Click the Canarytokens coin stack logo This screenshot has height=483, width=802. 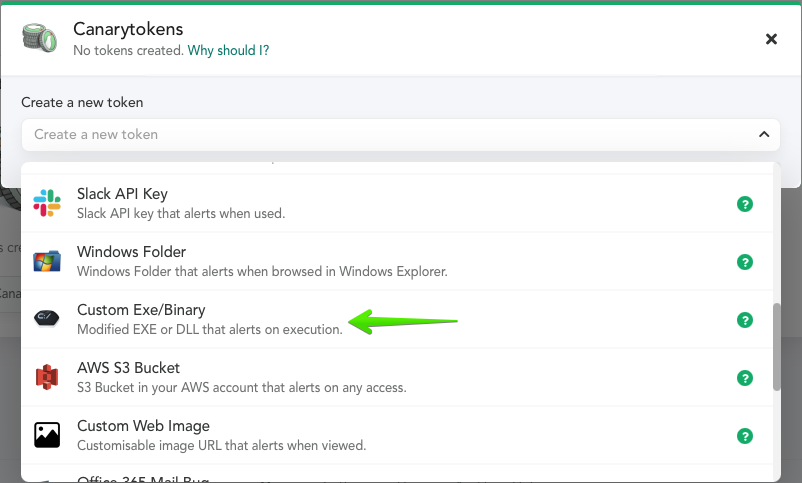(x=39, y=38)
